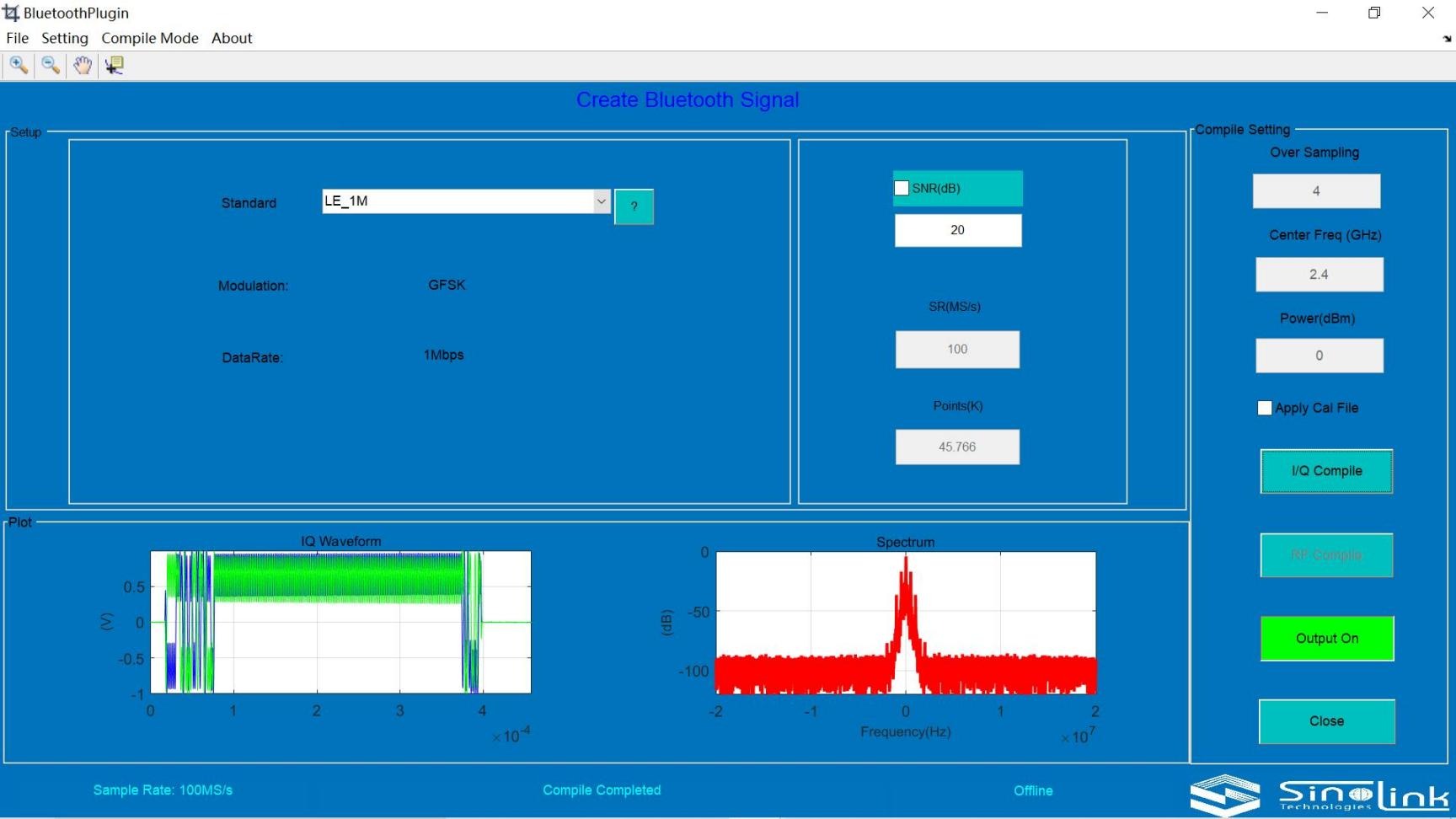Open the Standard dropdown showing LE_1M
This screenshot has height=819, width=1456.
click(x=466, y=201)
